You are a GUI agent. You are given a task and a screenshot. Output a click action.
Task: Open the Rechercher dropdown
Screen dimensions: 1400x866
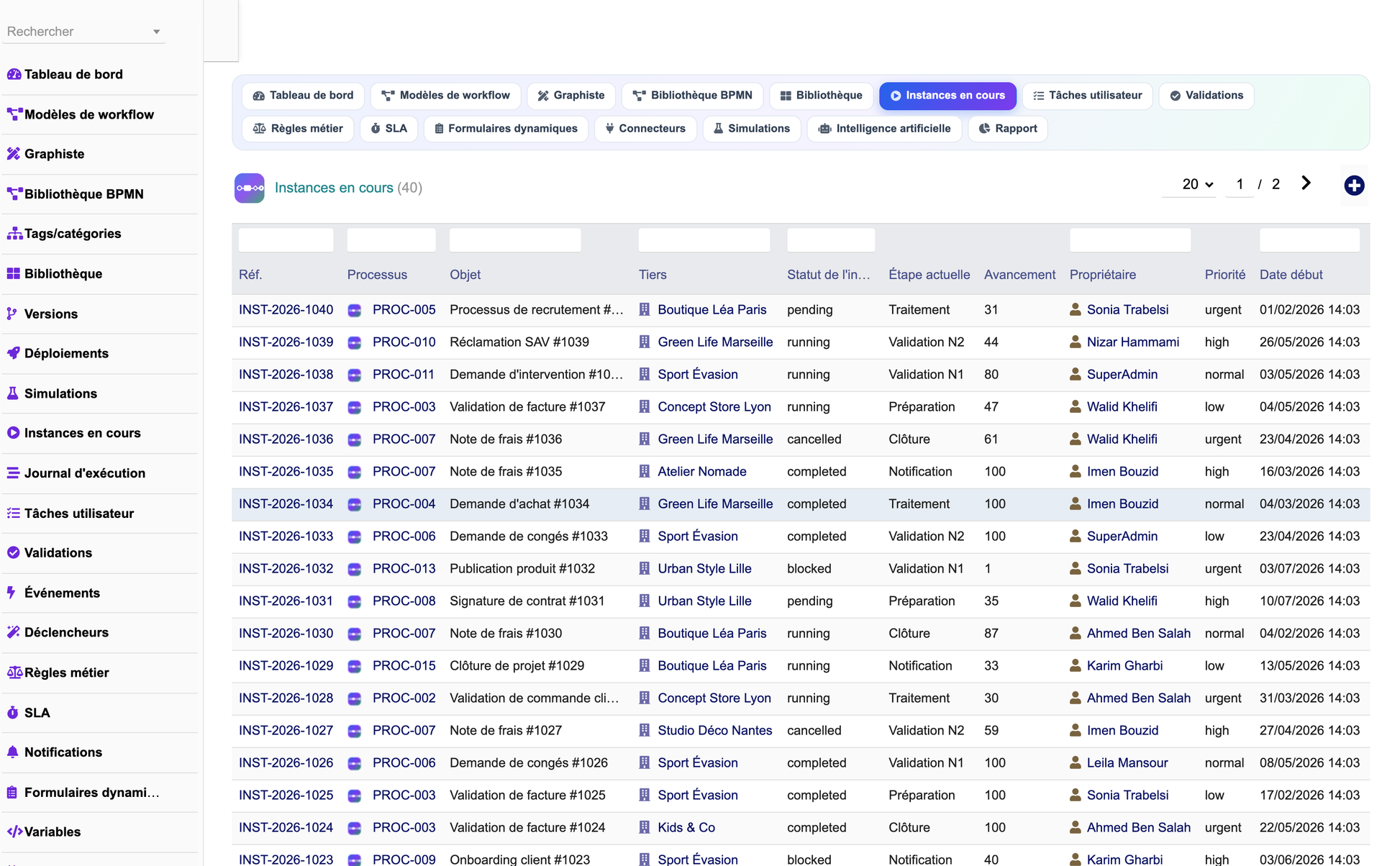pyautogui.click(x=83, y=32)
